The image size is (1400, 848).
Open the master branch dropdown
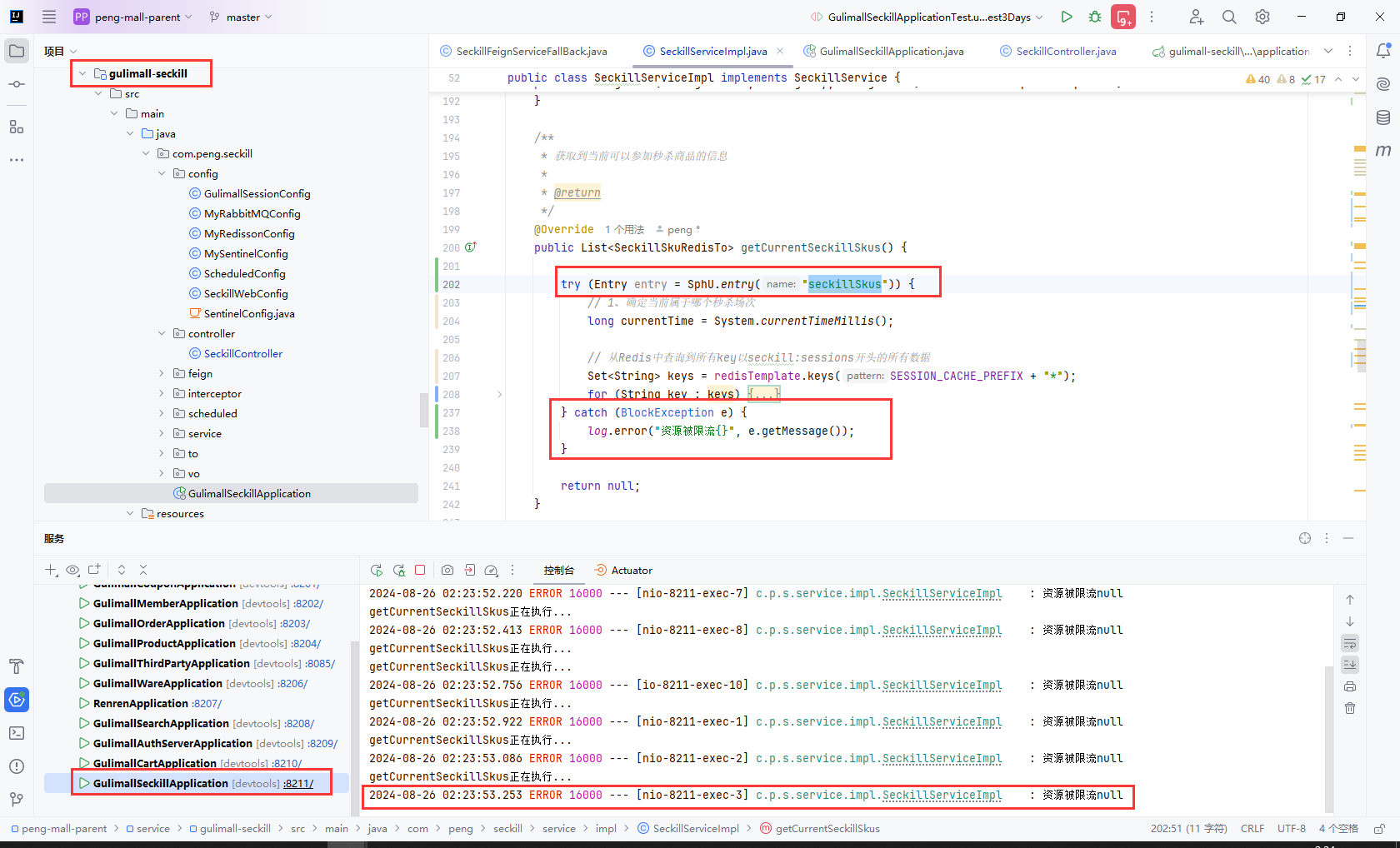pyautogui.click(x=242, y=17)
